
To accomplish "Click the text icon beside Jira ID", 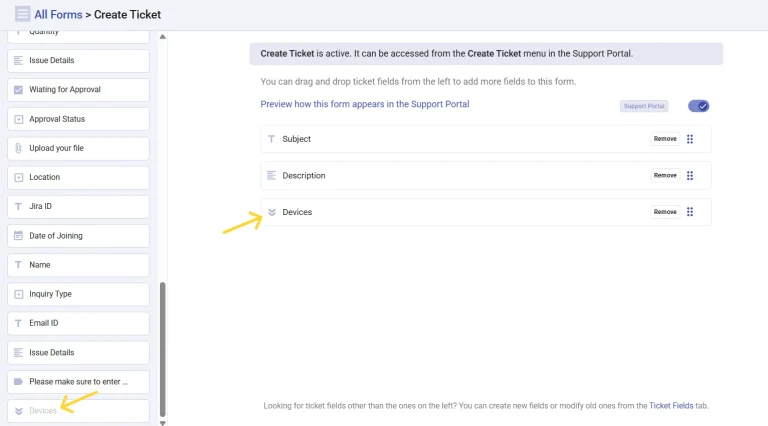I will [x=19, y=206].
